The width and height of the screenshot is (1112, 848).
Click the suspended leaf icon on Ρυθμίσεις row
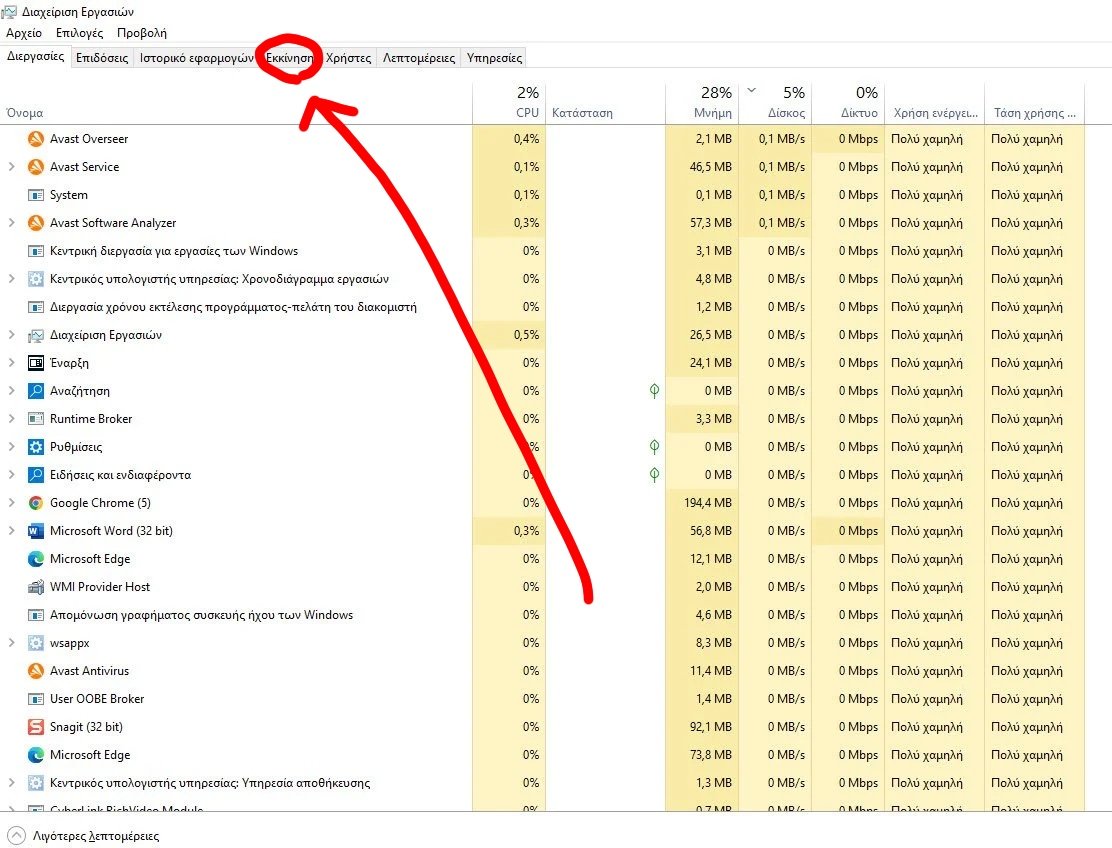[x=655, y=447]
